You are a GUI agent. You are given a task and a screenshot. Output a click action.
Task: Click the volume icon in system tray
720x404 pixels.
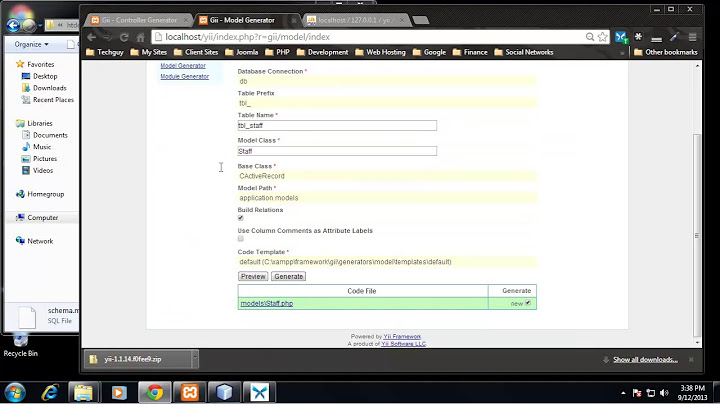[664, 393]
